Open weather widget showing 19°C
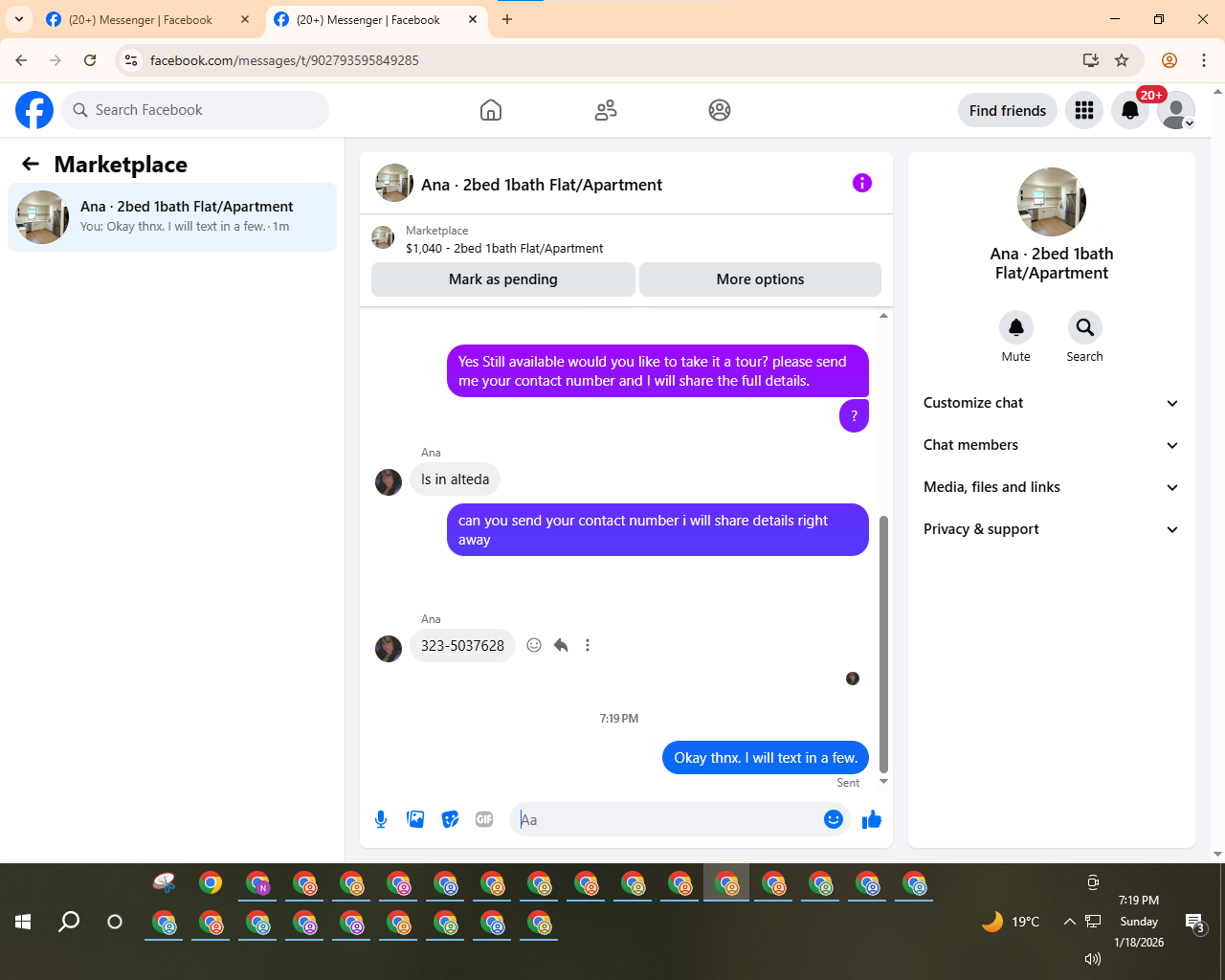The height and width of the screenshot is (980, 1225). 1011,922
